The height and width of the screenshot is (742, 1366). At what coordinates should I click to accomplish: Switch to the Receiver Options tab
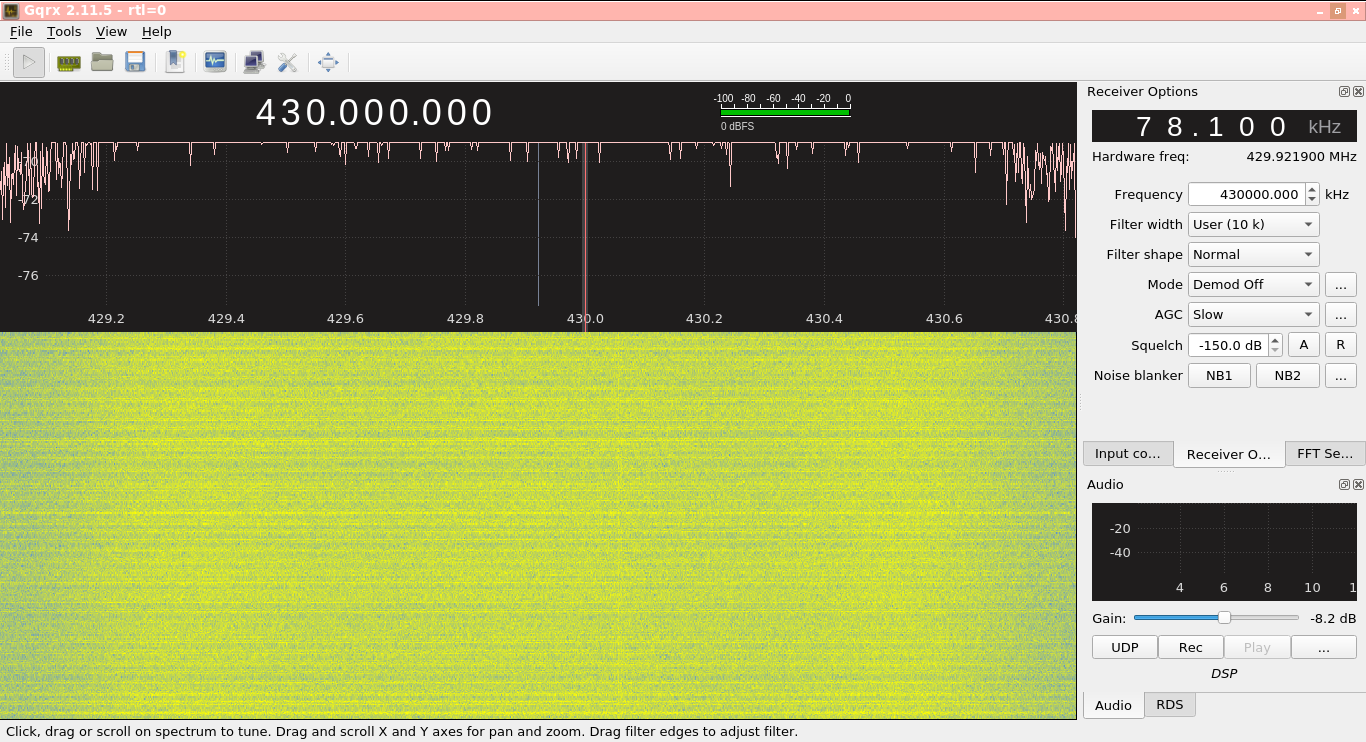pyautogui.click(x=1229, y=454)
